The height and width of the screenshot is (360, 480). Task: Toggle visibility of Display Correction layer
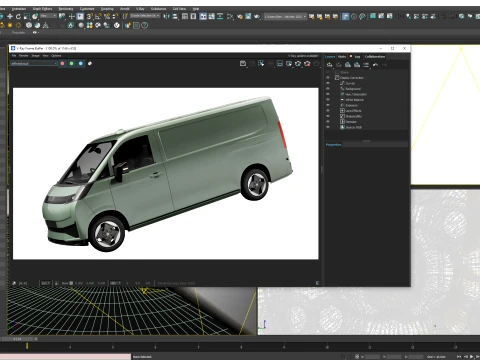(x=328, y=78)
